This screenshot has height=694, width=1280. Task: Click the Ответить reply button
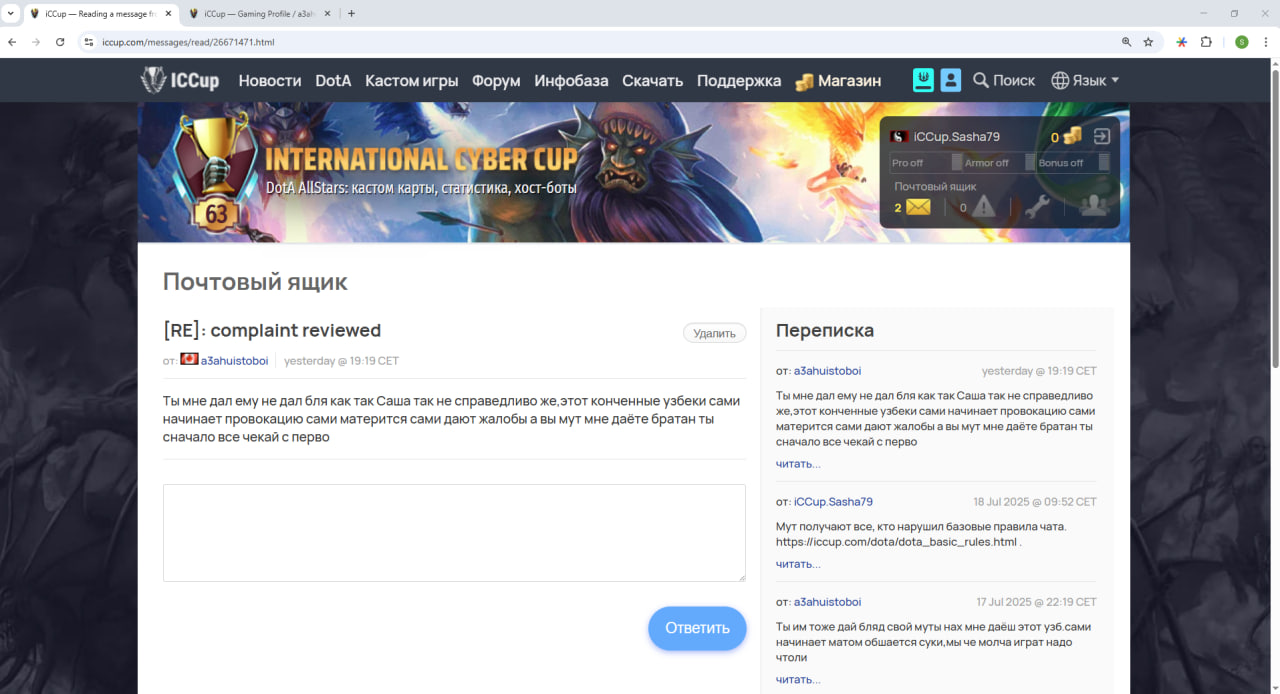(x=697, y=628)
